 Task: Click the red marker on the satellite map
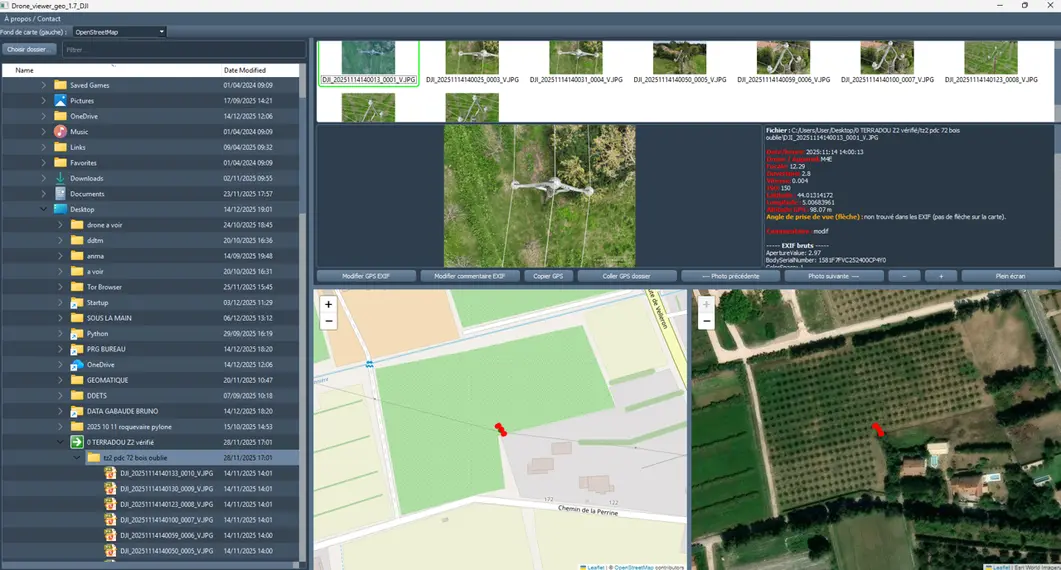[877, 429]
